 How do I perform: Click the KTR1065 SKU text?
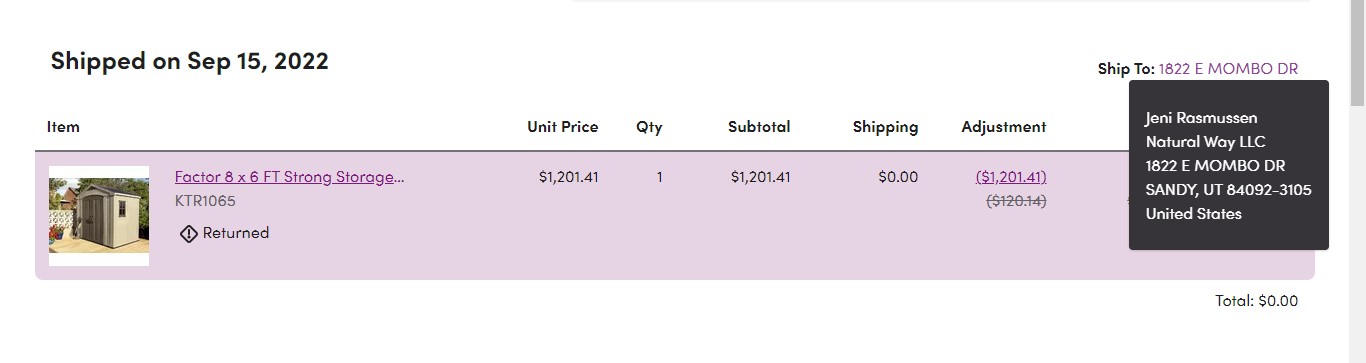coord(205,201)
